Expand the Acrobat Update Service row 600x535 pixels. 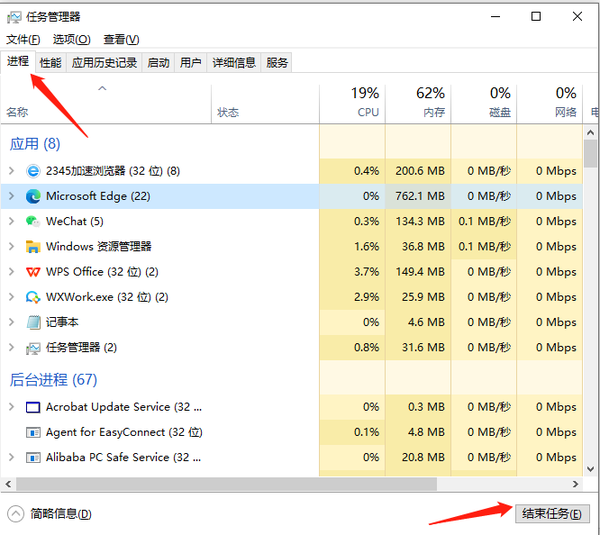[x=11, y=407]
